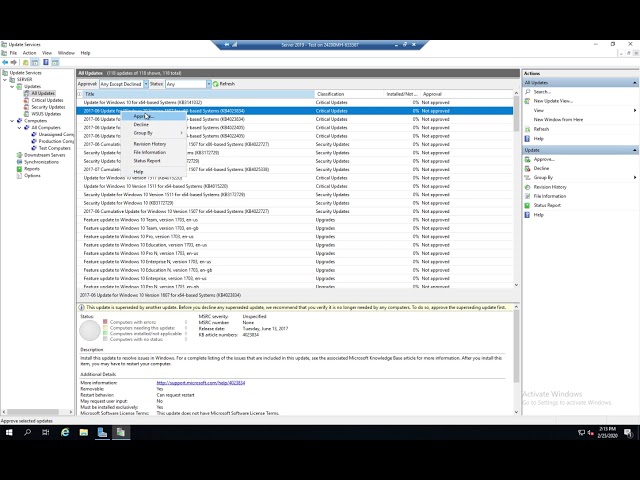Collapse the All Computers tree node
640x480 pixels.
tap(20, 128)
